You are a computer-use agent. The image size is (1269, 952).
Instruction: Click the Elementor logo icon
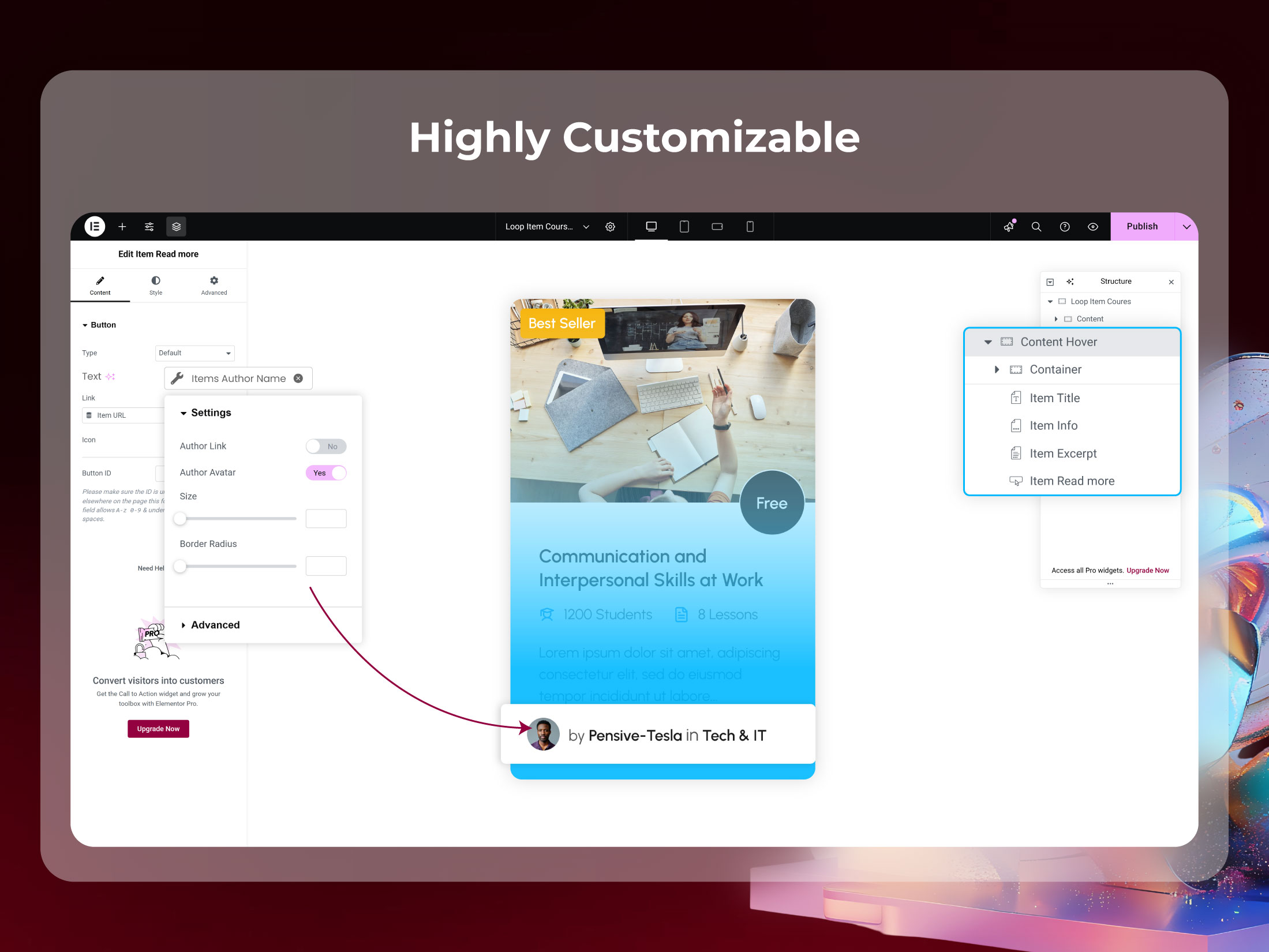click(95, 227)
